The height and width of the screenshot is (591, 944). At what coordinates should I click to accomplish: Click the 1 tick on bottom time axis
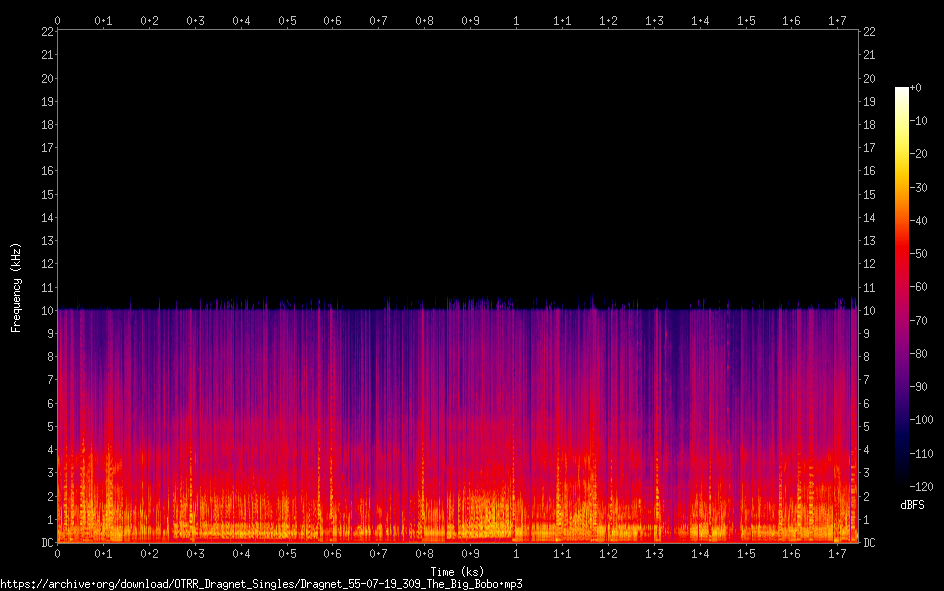[x=516, y=554]
